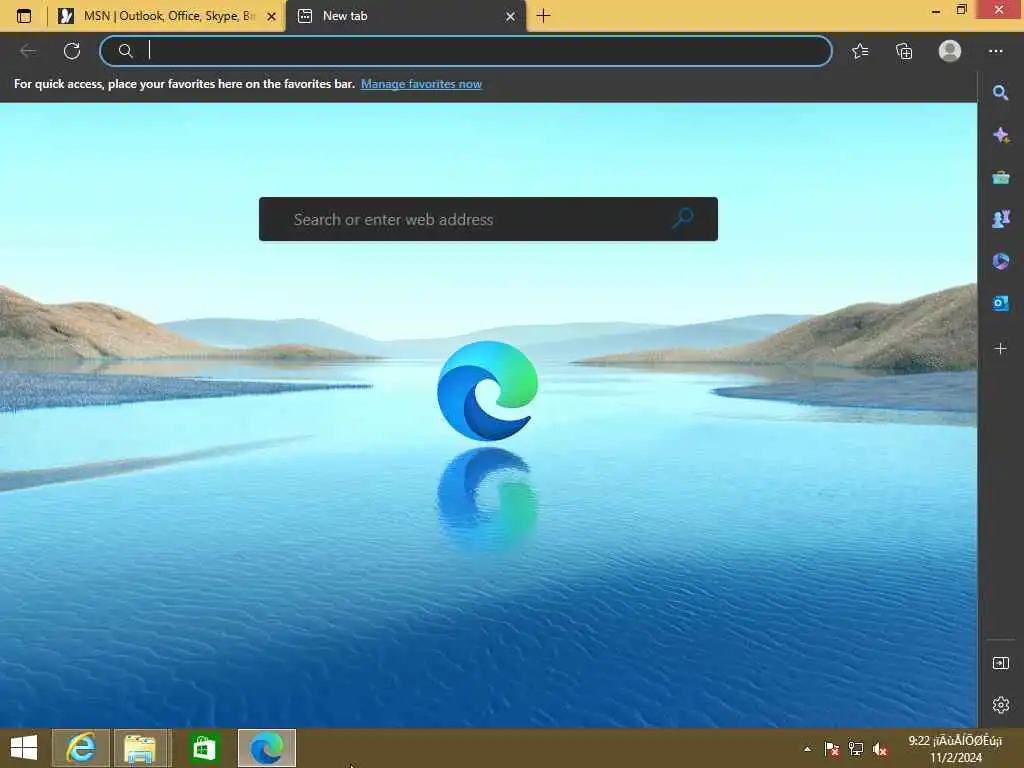Open sidebar Search icon

[x=1000, y=93]
